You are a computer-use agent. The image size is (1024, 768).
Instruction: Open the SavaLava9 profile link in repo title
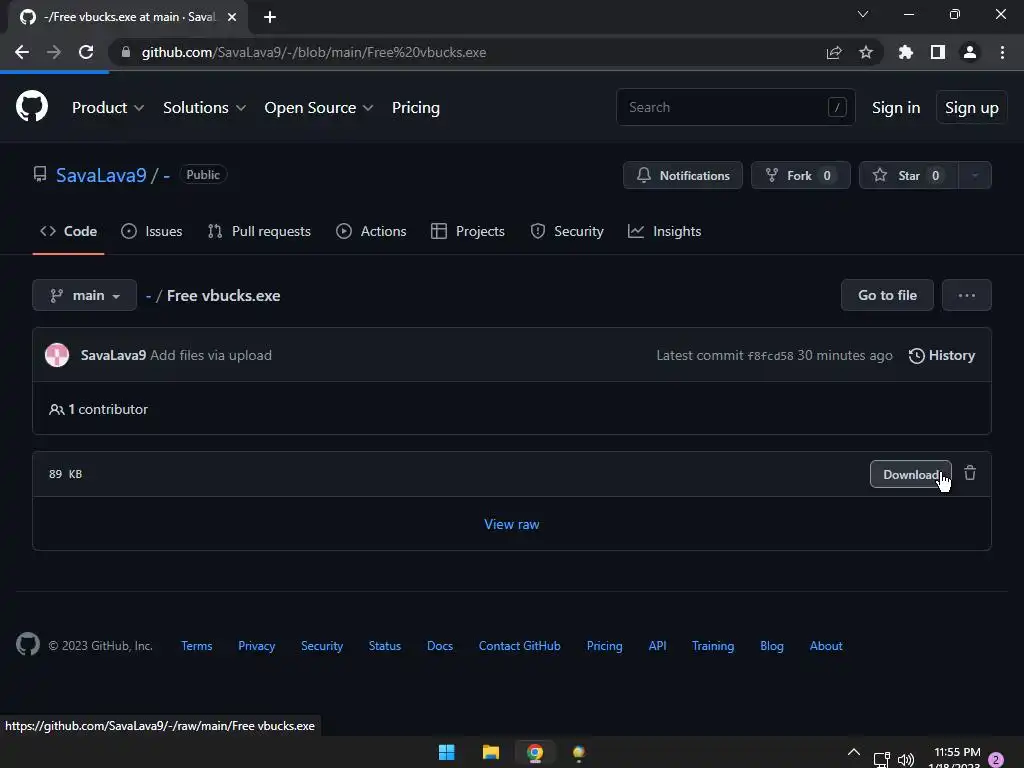101,175
